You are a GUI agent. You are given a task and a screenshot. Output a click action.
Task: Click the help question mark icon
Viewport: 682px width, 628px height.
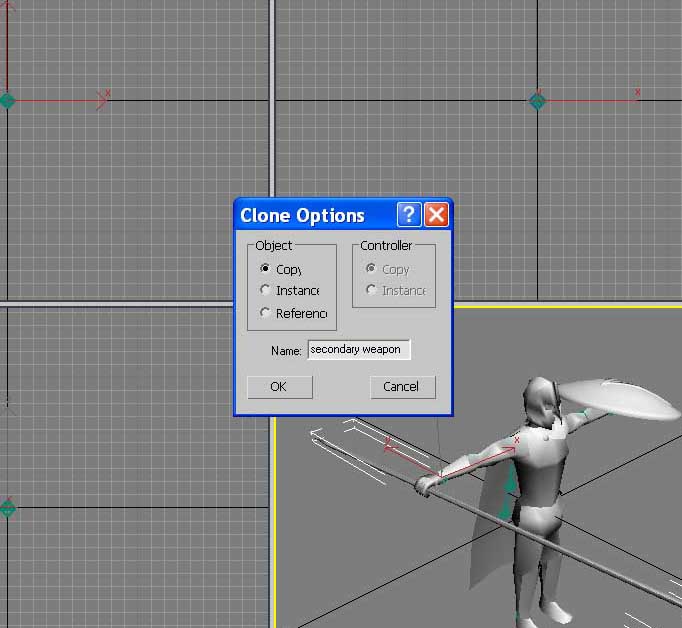(409, 214)
